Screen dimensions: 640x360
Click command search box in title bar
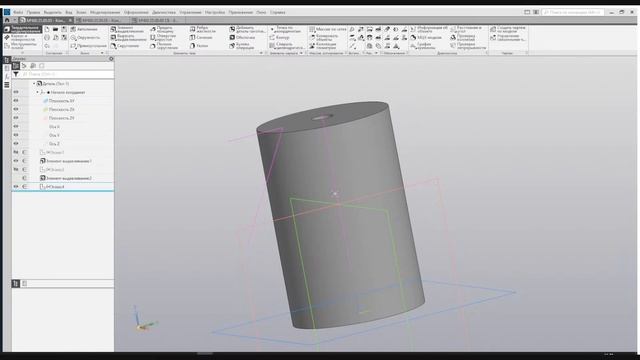[x=573, y=12]
